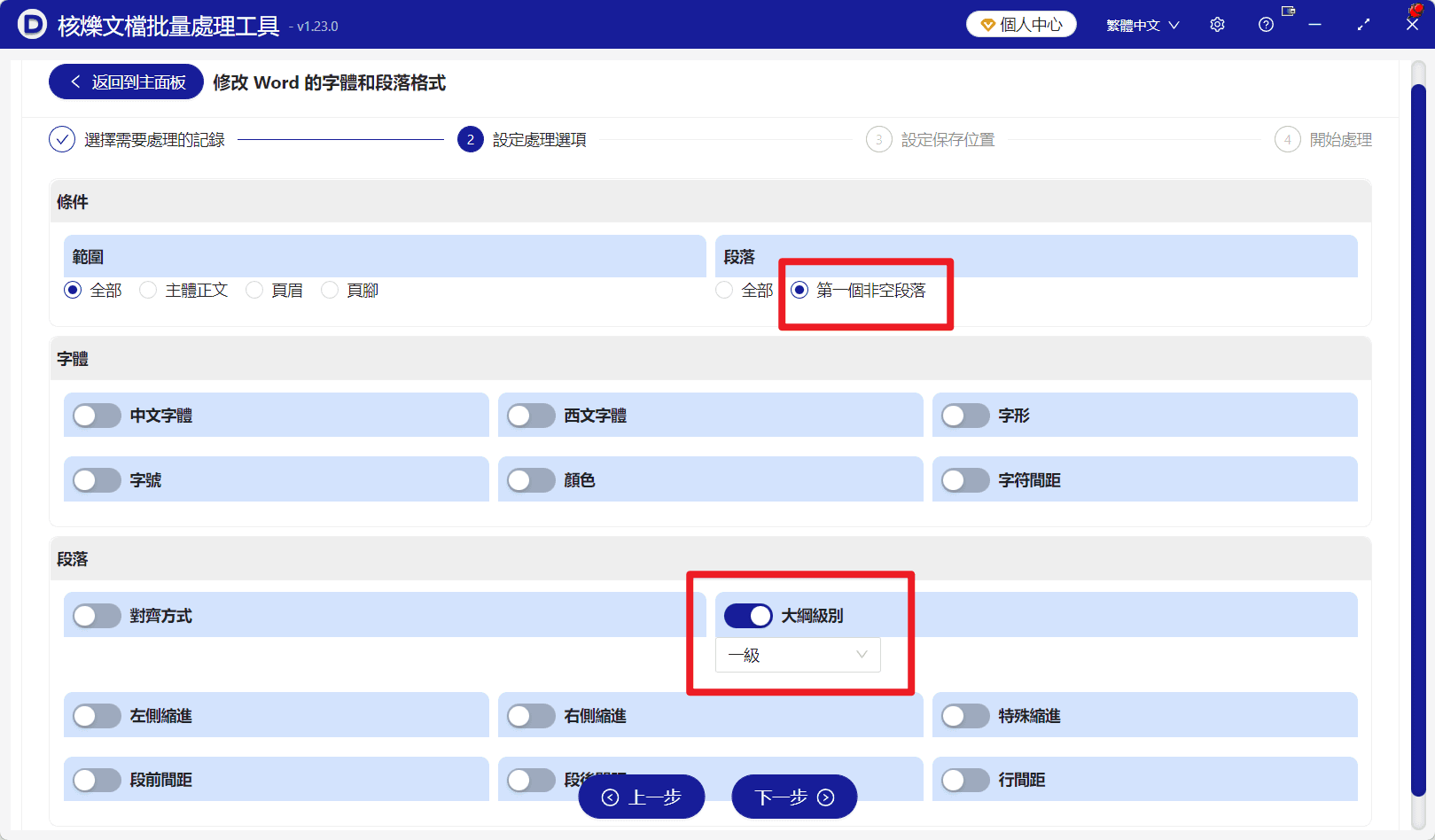Enable the 左側縮進 toggle
Image resolution: width=1435 pixels, height=840 pixels.
[97, 716]
